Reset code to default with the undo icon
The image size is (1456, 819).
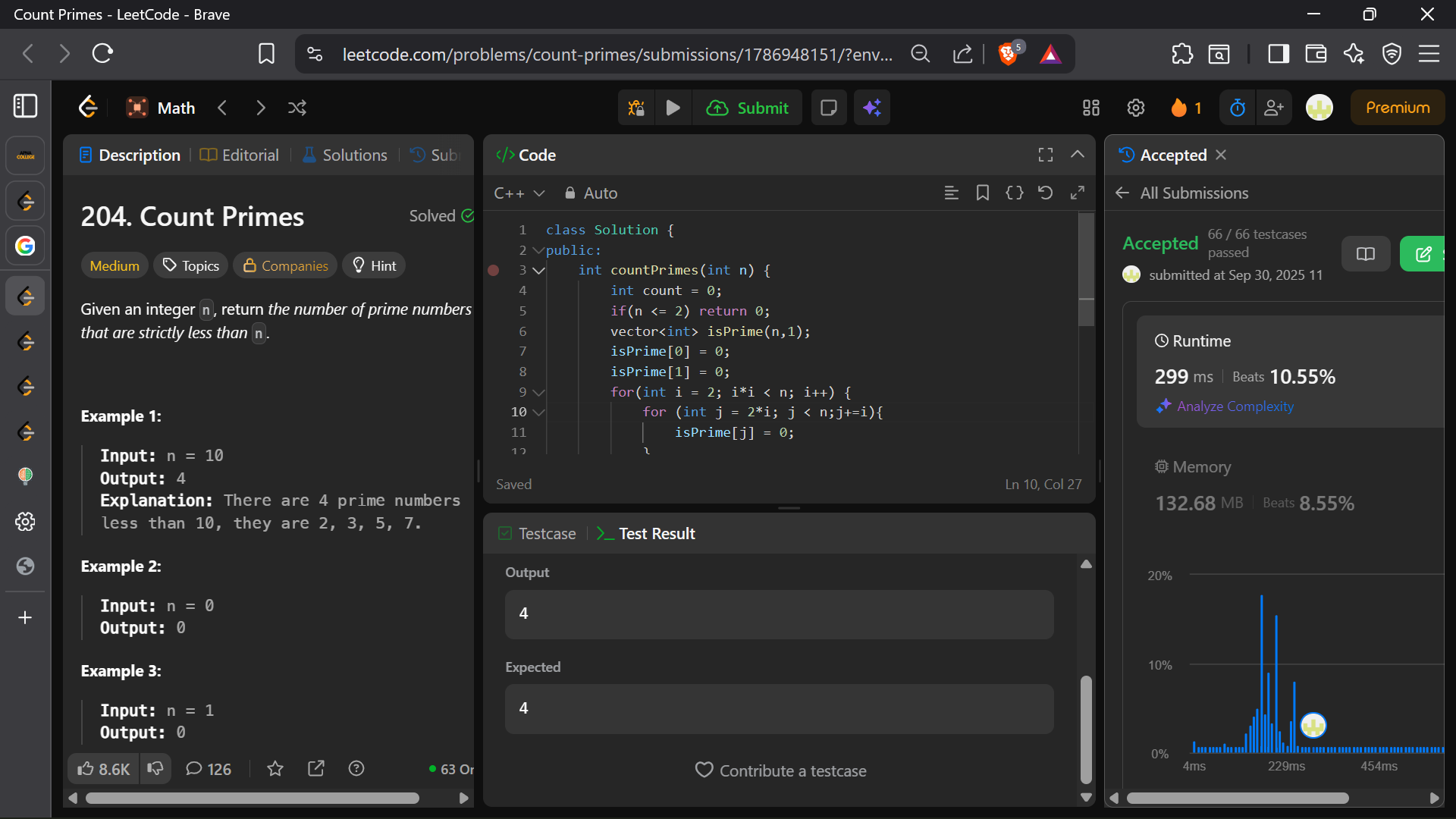1045,193
